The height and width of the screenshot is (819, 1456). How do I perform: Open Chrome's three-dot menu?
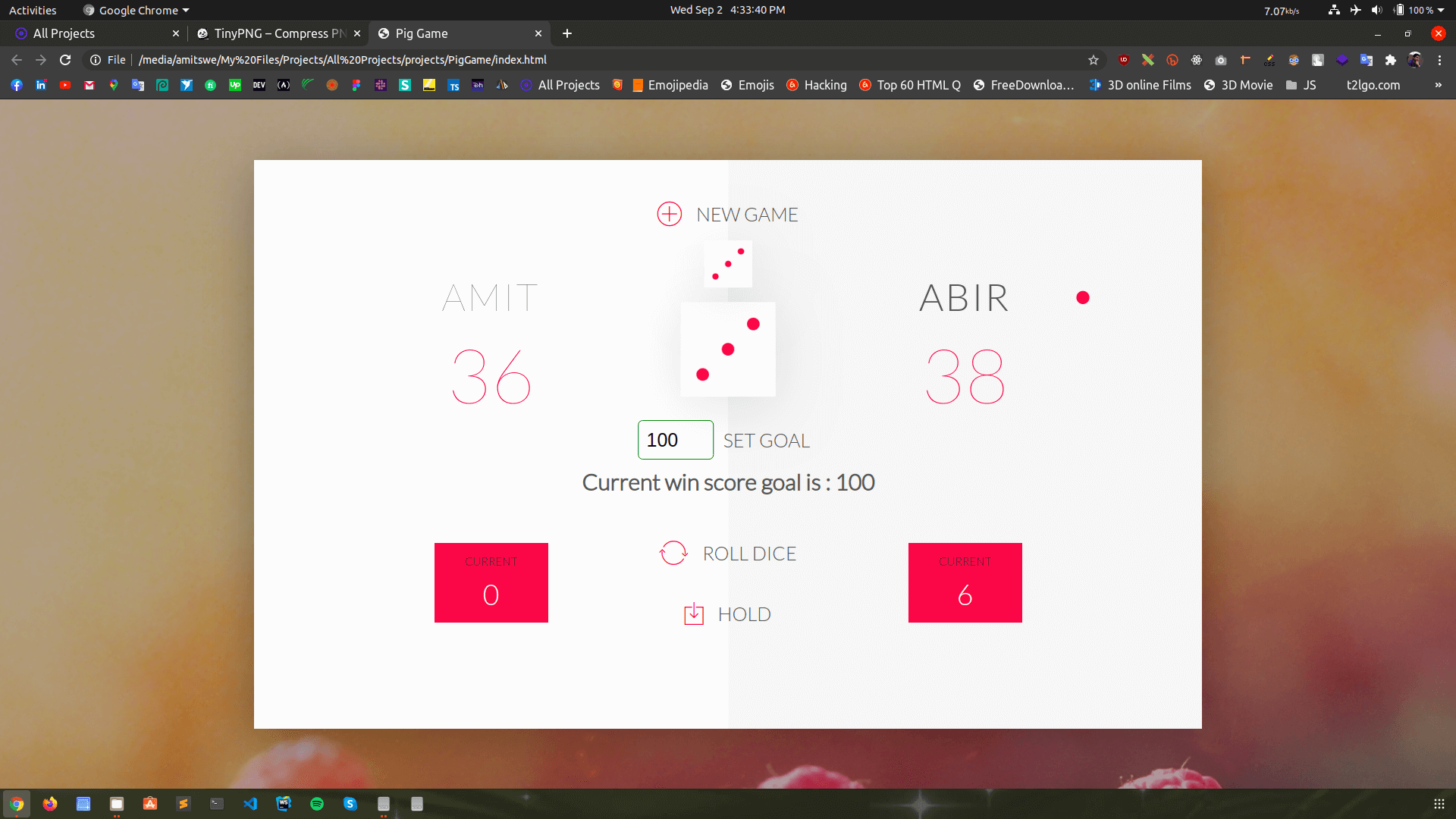tap(1439, 60)
